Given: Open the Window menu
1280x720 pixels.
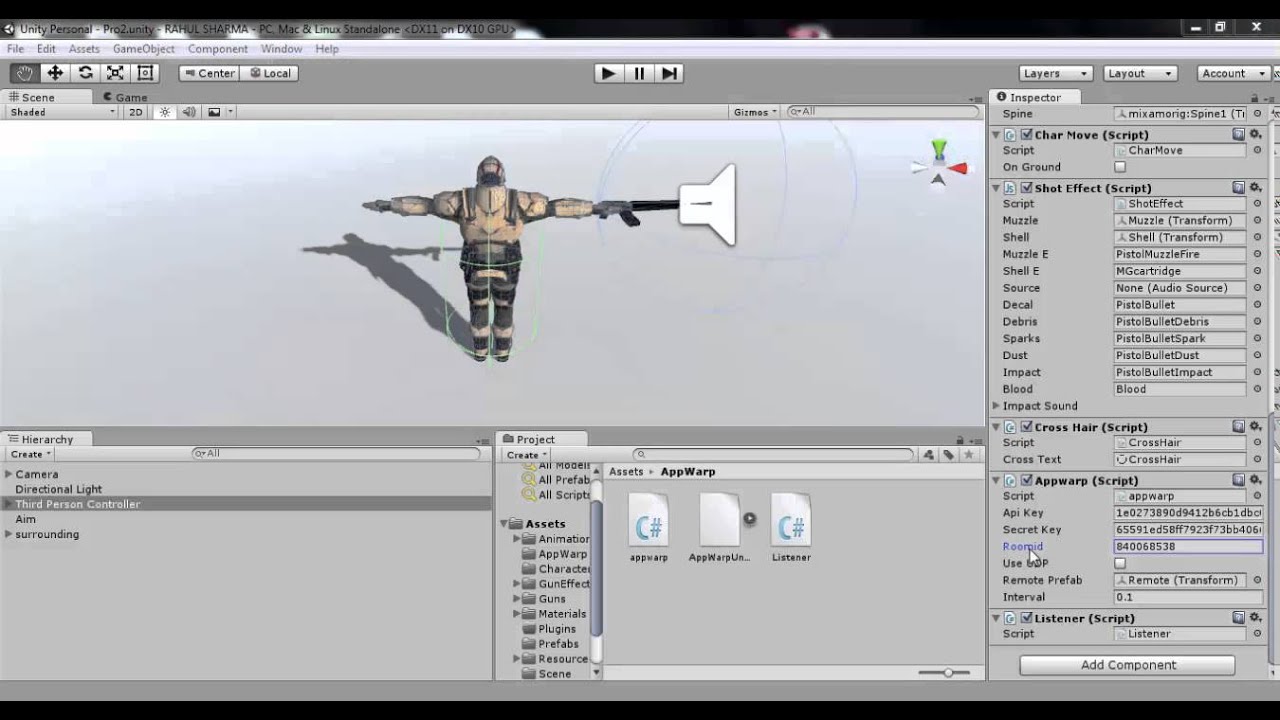Looking at the screenshot, I should (x=281, y=48).
